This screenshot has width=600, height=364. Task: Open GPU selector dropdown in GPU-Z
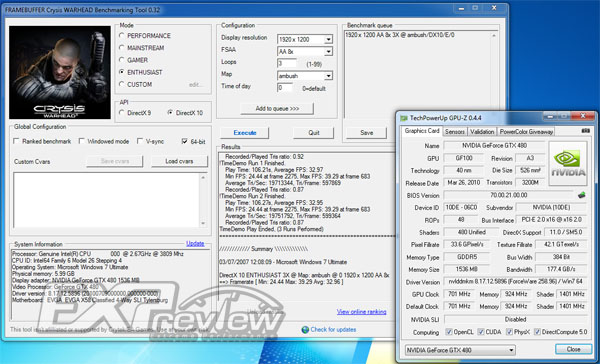460,350
